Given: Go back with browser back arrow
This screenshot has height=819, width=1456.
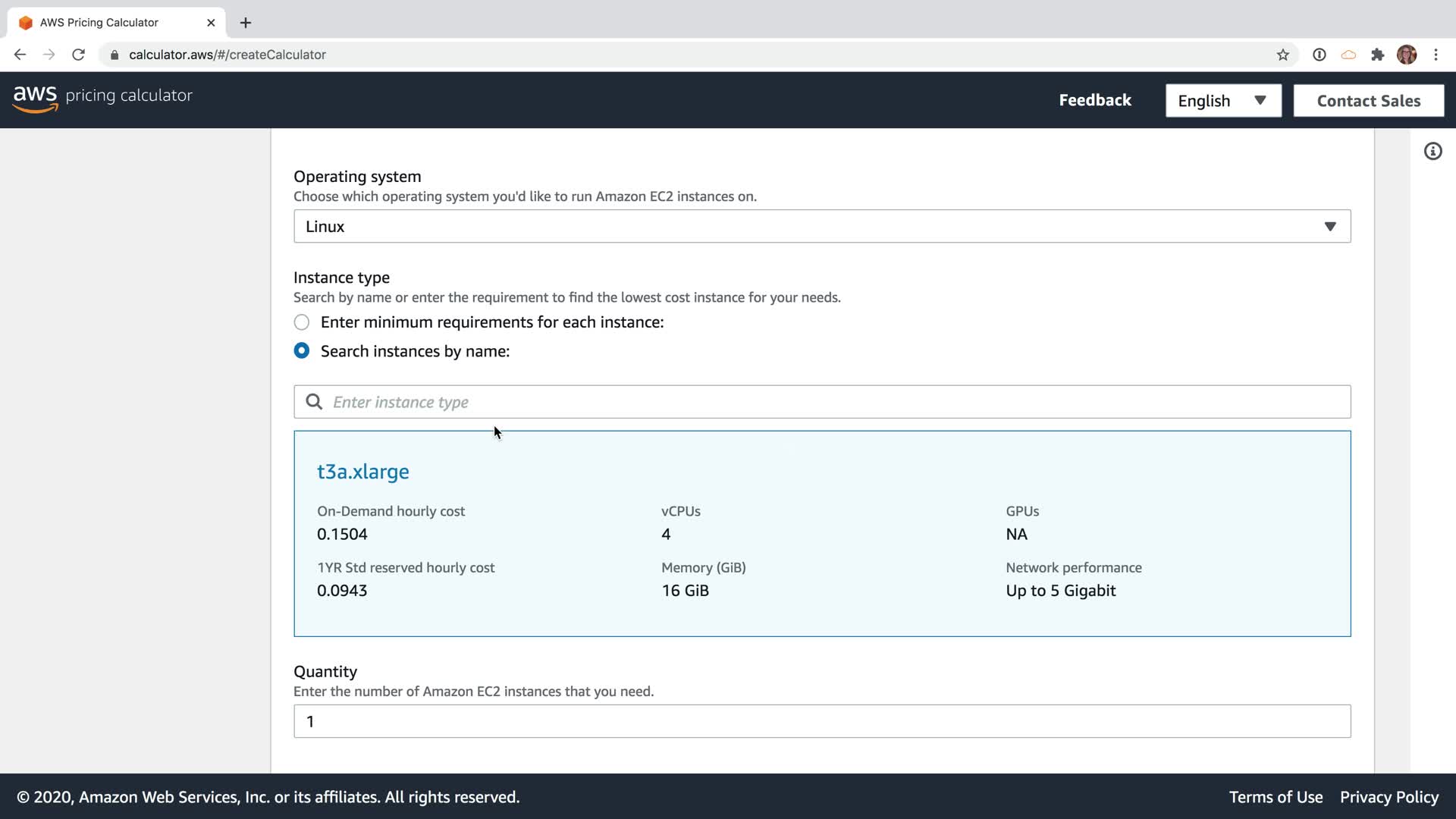Looking at the screenshot, I should coord(20,55).
